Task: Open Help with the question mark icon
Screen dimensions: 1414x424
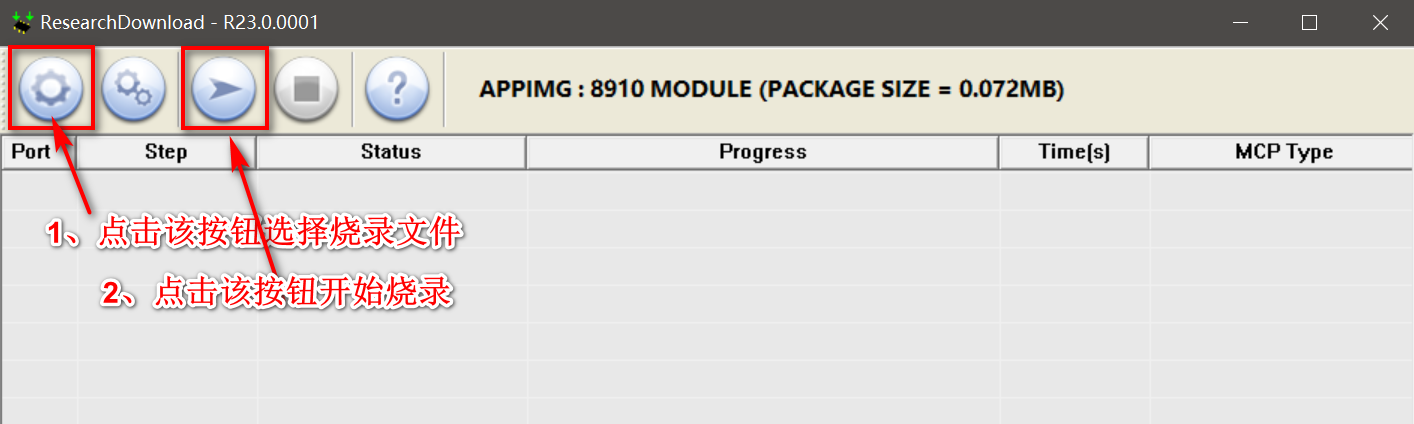Action: click(x=396, y=89)
